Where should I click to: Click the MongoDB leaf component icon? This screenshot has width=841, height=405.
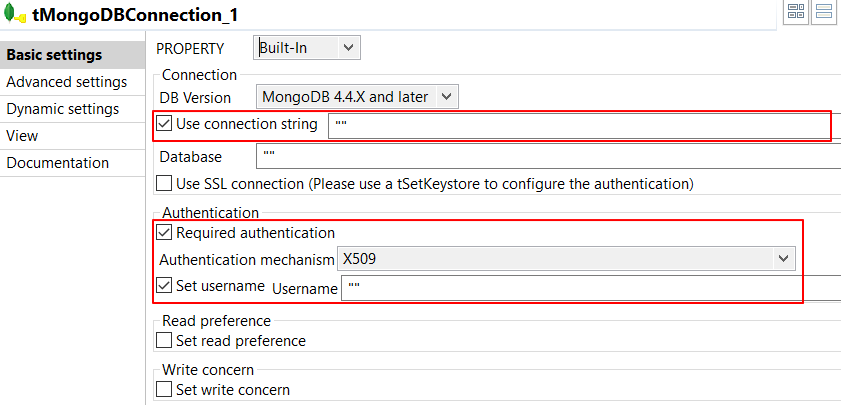pos(15,17)
